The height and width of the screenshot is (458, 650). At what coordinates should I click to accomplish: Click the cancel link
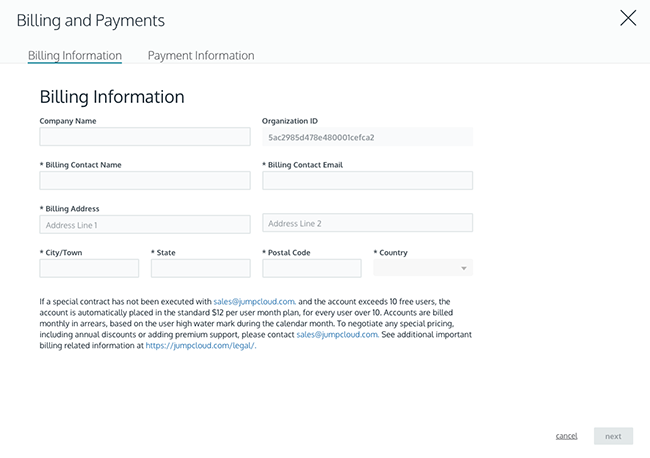(566, 436)
